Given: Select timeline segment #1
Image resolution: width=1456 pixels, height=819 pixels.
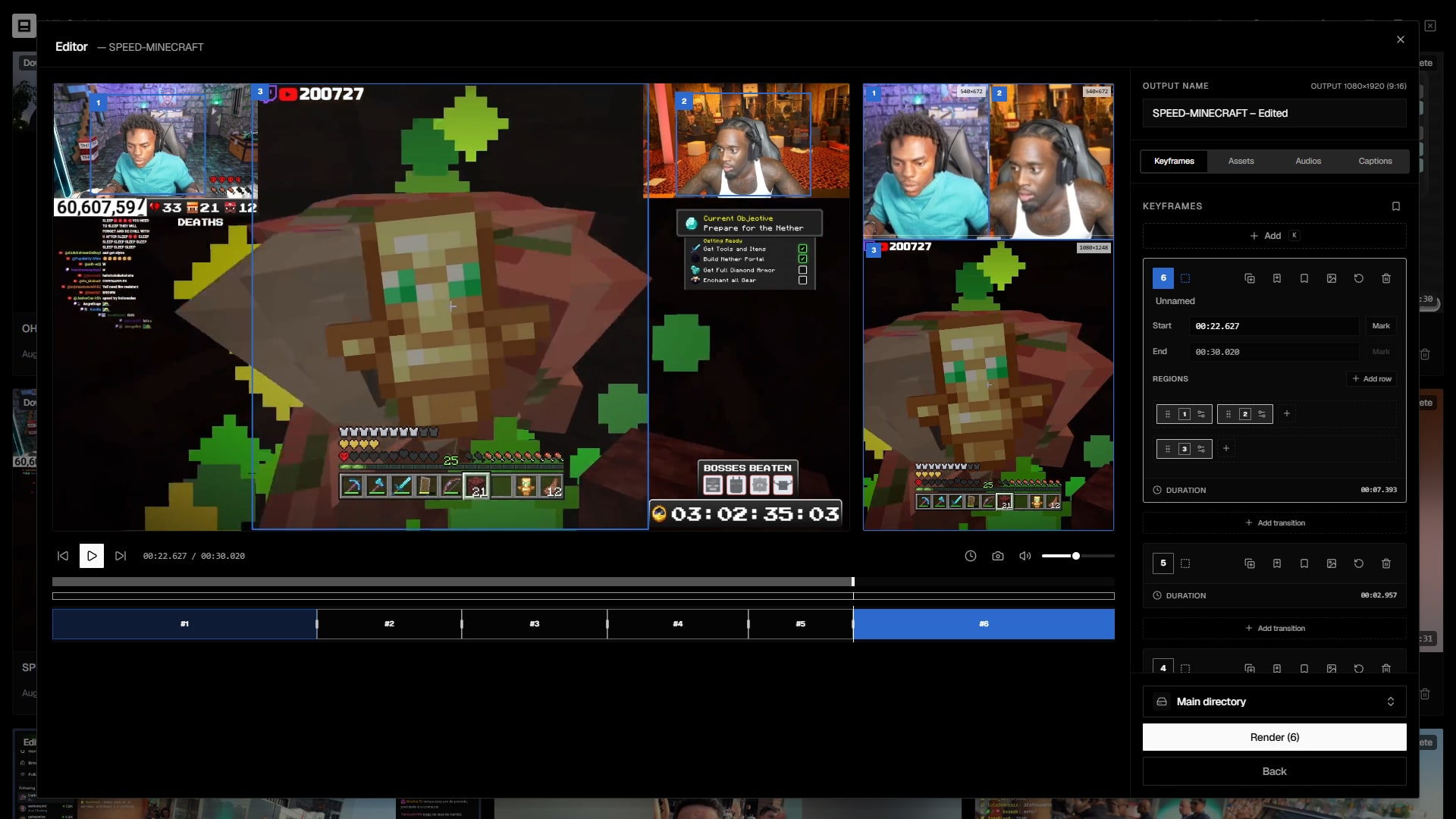Looking at the screenshot, I should (x=184, y=624).
